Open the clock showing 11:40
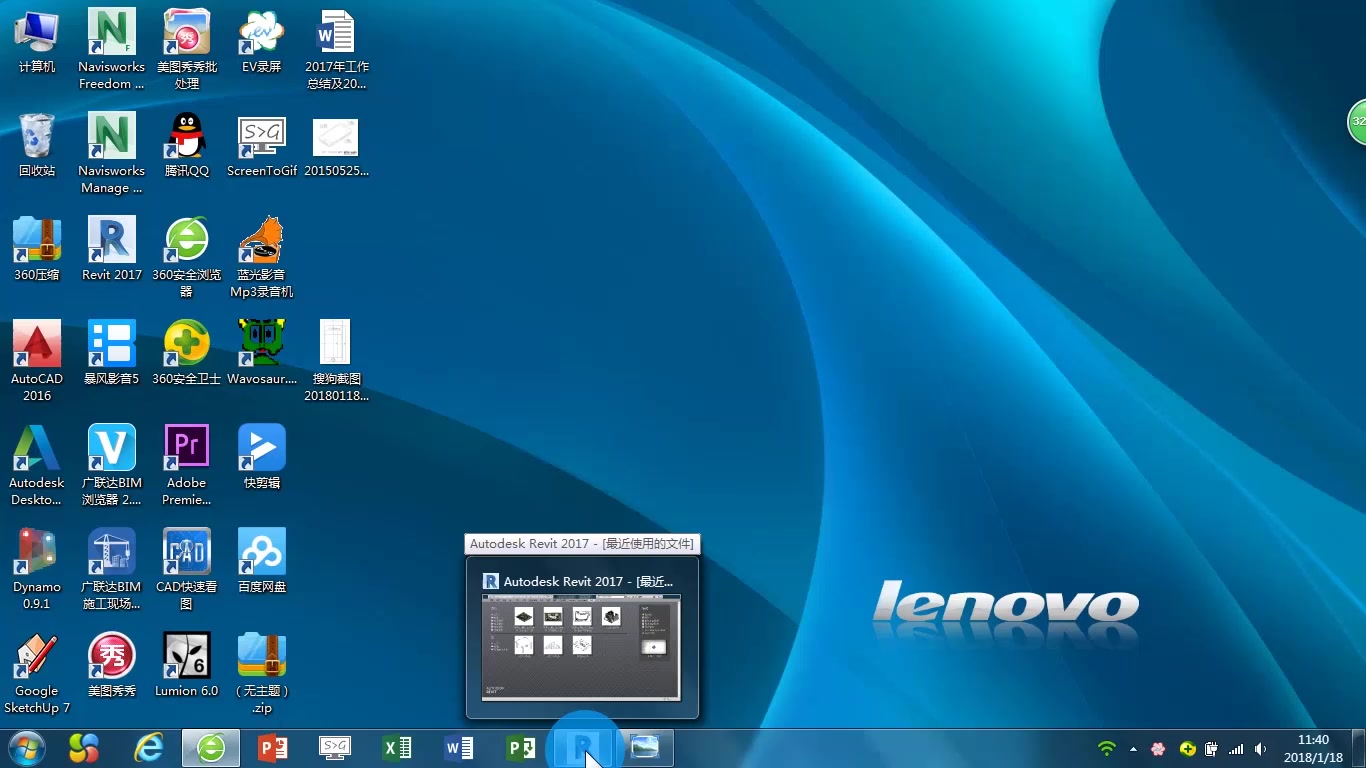Viewport: 1366px width, 768px height. pyautogui.click(x=1314, y=748)
